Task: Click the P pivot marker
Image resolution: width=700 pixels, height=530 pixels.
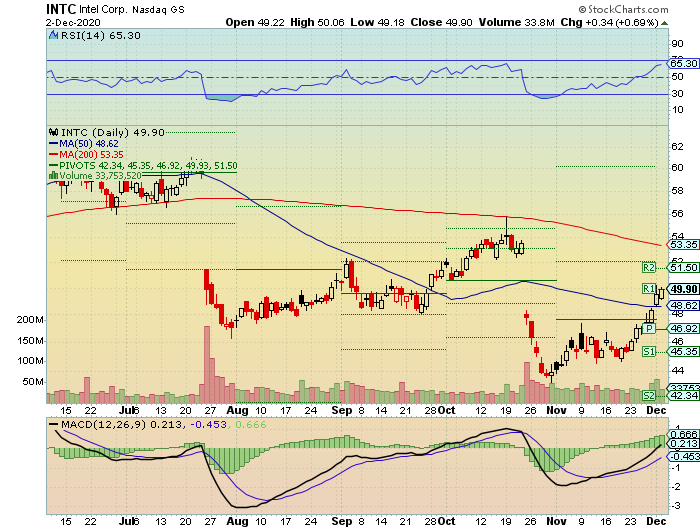Action: (x=649, y=329)
